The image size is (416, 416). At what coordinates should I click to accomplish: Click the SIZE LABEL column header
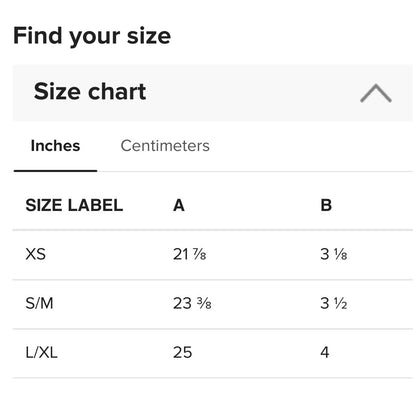pos(74,205)
